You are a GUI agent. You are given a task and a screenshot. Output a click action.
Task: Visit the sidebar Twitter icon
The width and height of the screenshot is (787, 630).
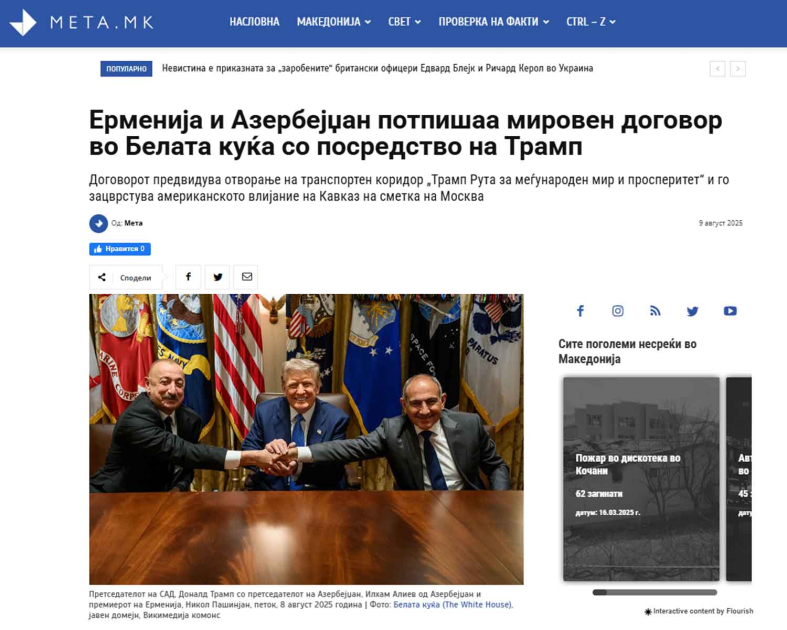click(693, 311)
